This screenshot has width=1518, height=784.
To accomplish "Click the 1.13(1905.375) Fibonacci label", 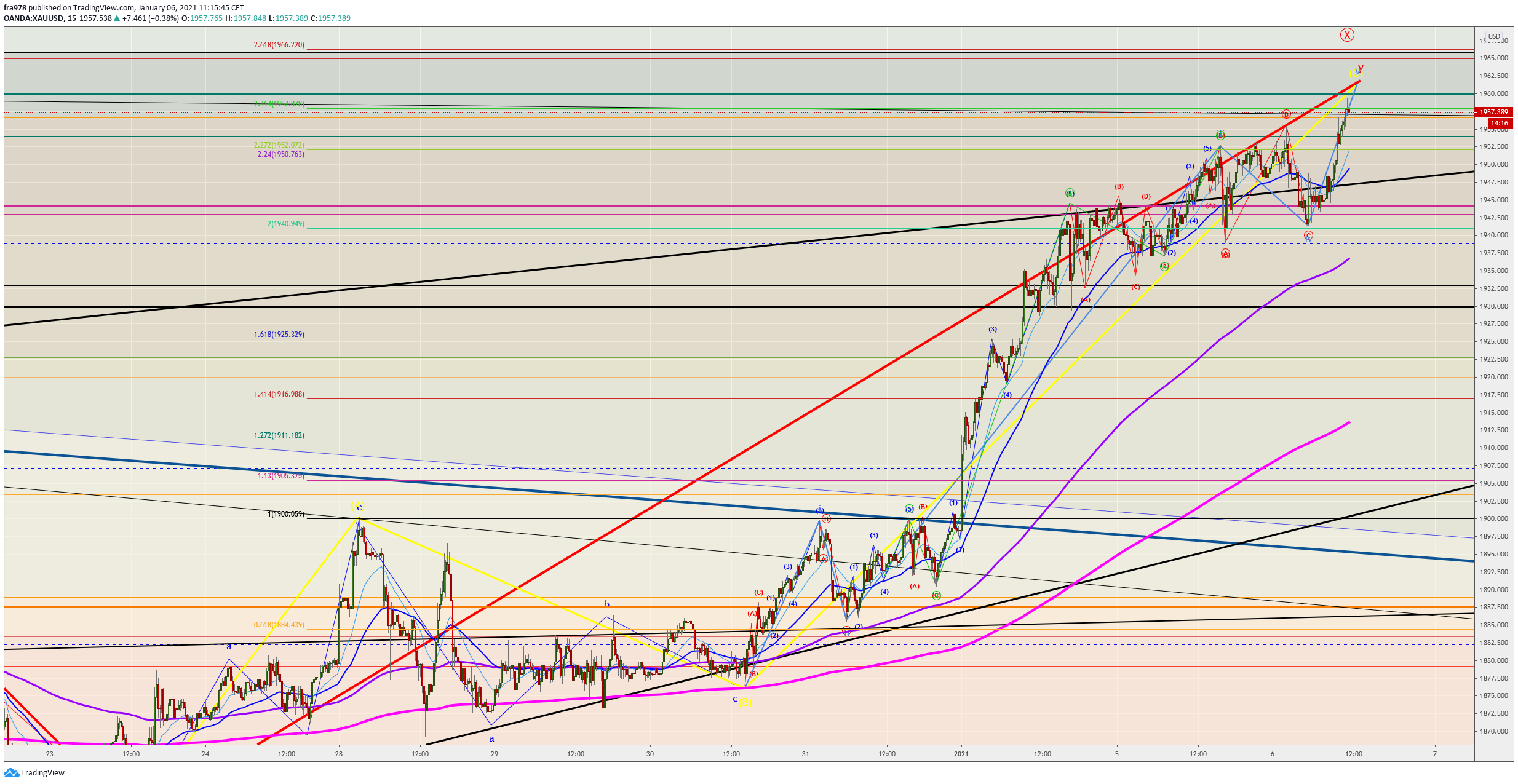I will pos(280,476).
